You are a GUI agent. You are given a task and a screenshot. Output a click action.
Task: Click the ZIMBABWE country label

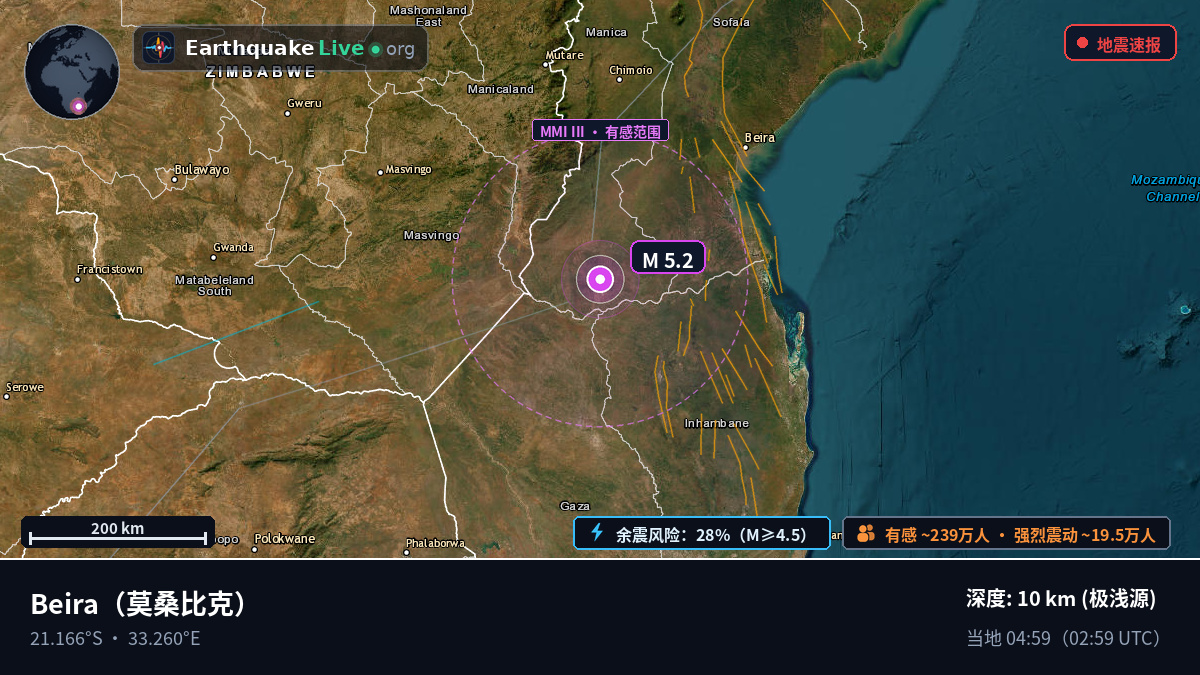261,72
